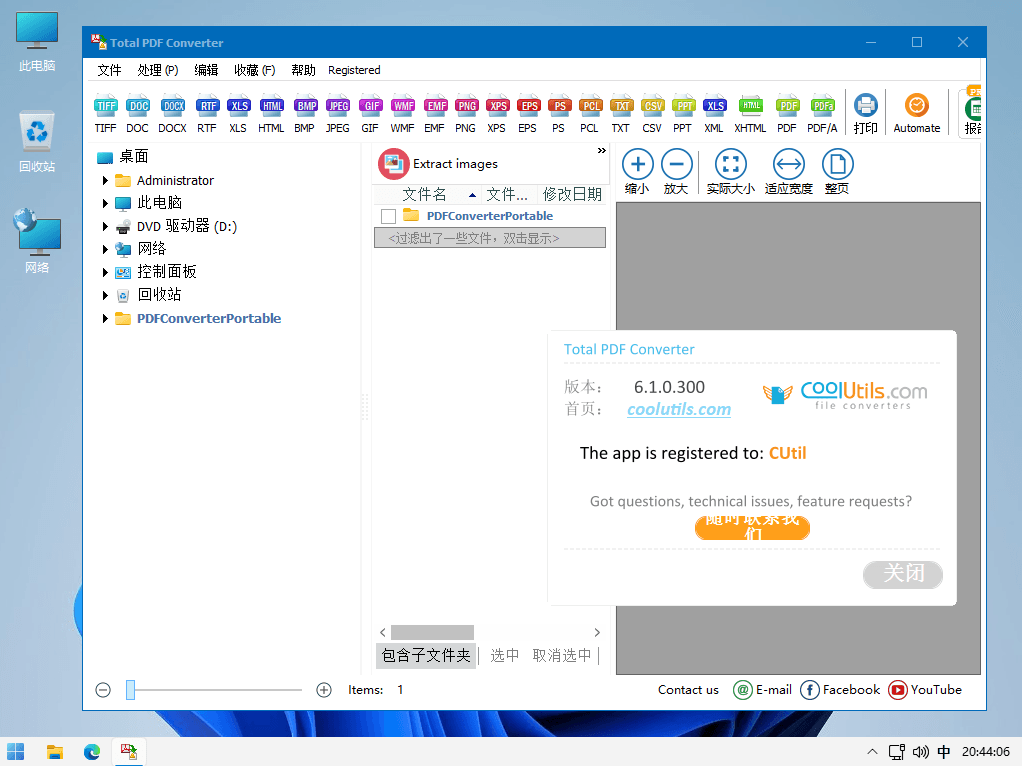
Task: Pick the TXT output icon
Action: (621, 114)
